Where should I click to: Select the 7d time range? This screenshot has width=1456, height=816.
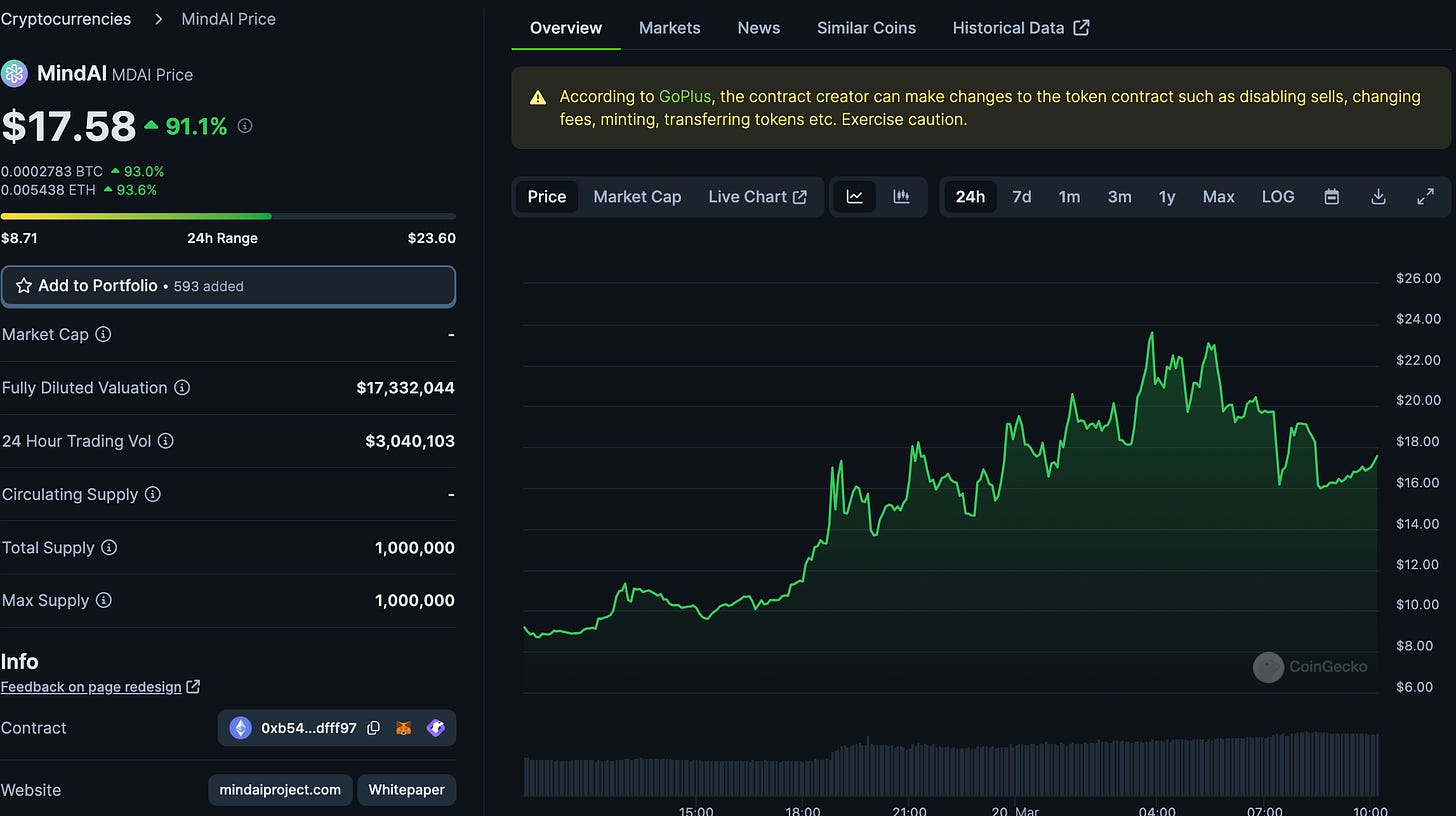pos(1021,197)
